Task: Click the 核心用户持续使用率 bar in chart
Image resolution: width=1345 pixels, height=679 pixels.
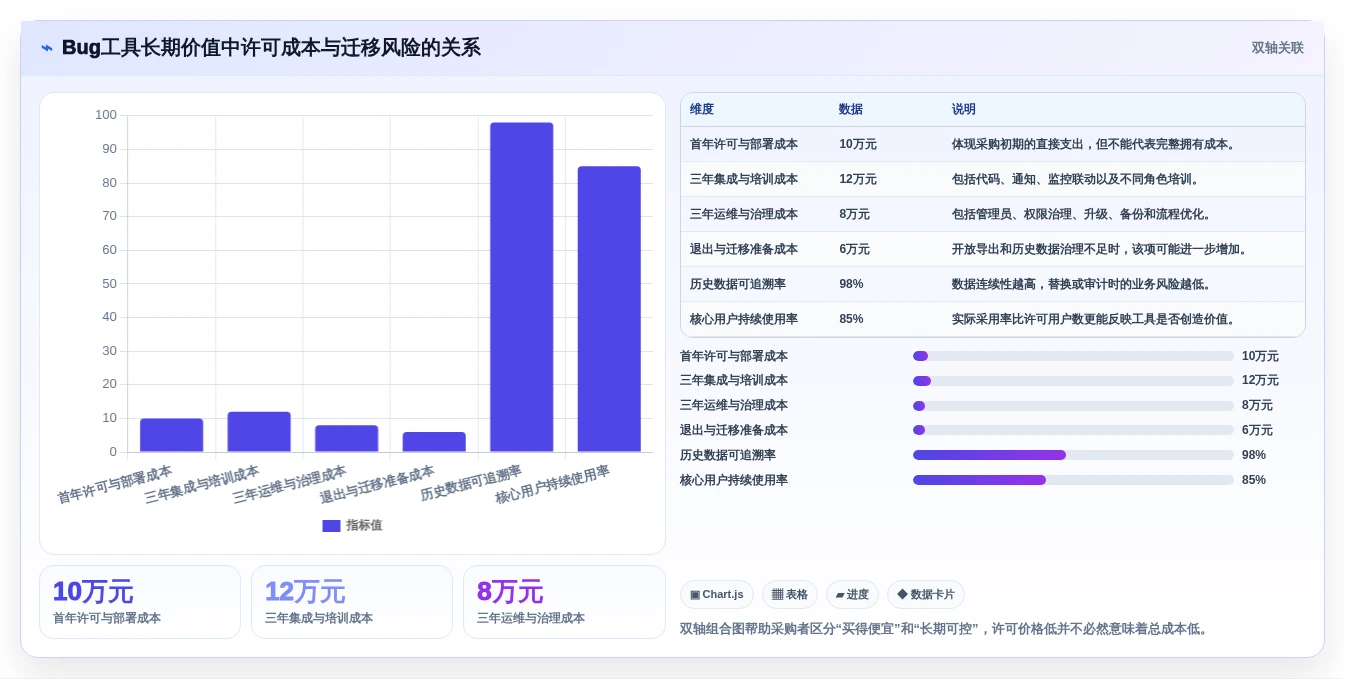Action: 609,309
